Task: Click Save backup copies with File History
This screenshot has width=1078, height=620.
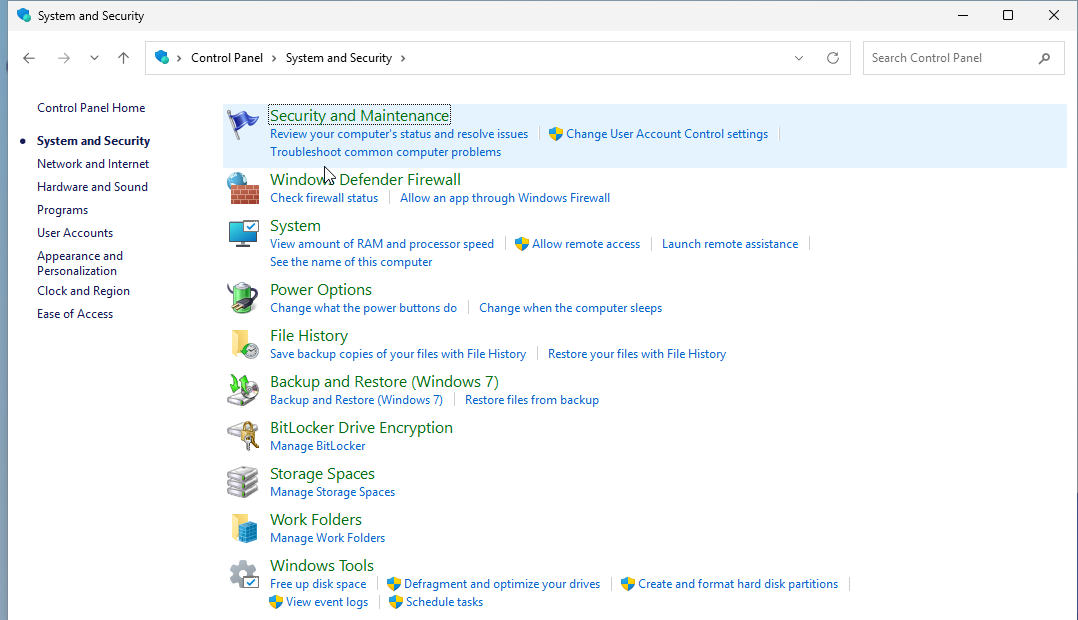Action: [x=397, y=354]
